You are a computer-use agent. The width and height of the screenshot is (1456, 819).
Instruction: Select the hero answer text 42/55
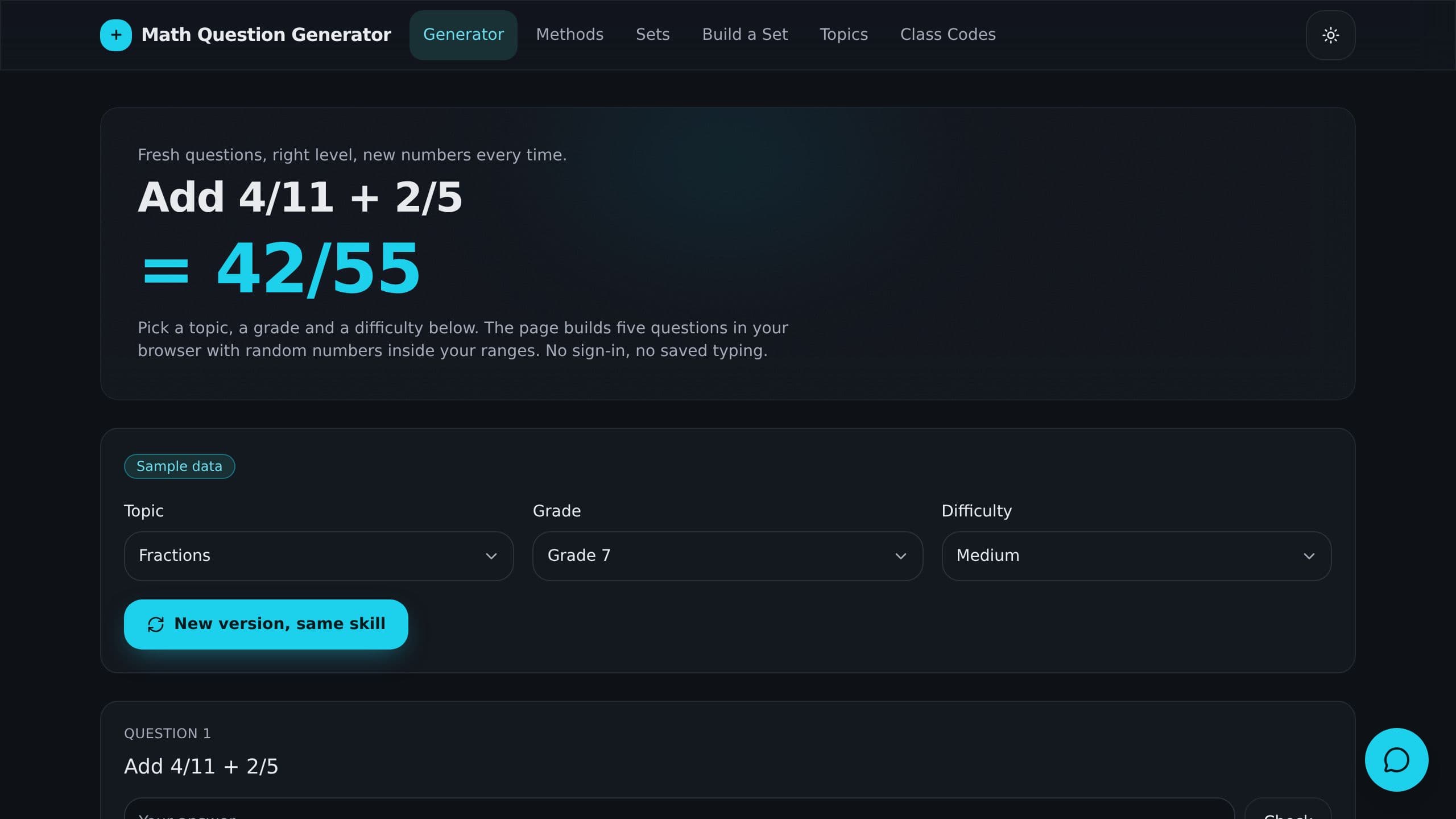click(318, 268)
